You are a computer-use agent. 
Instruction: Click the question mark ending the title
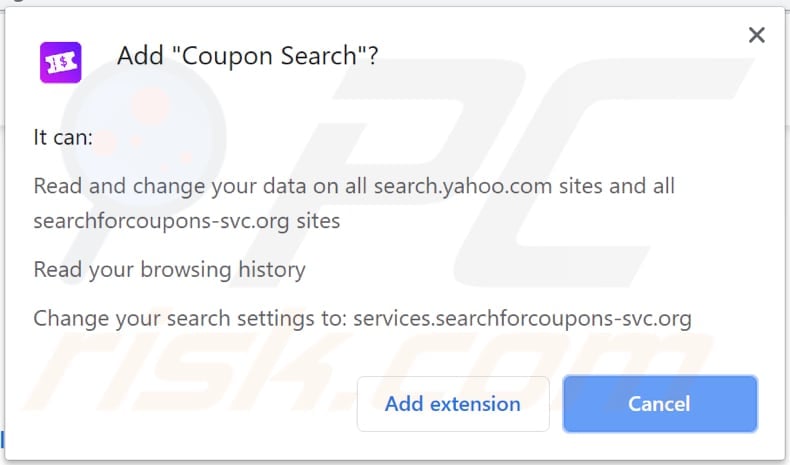tap(372, 56)
